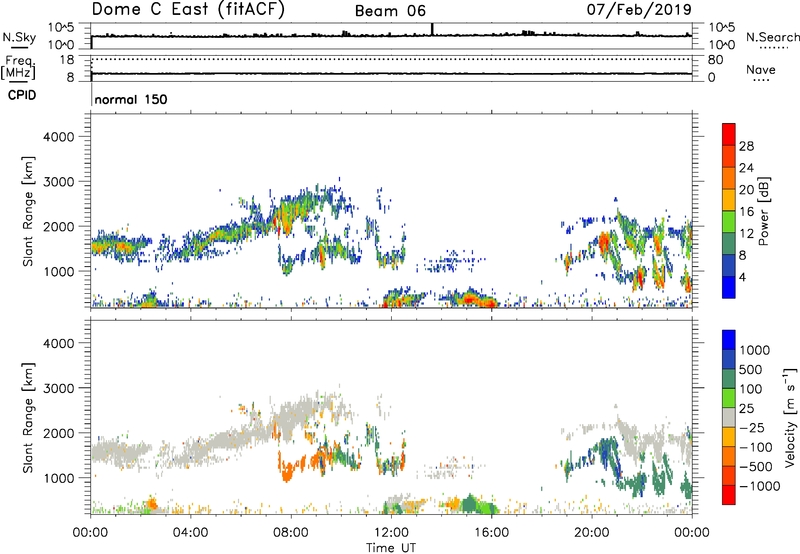Select the "N.Sky" axis label

tap(19, 37)
